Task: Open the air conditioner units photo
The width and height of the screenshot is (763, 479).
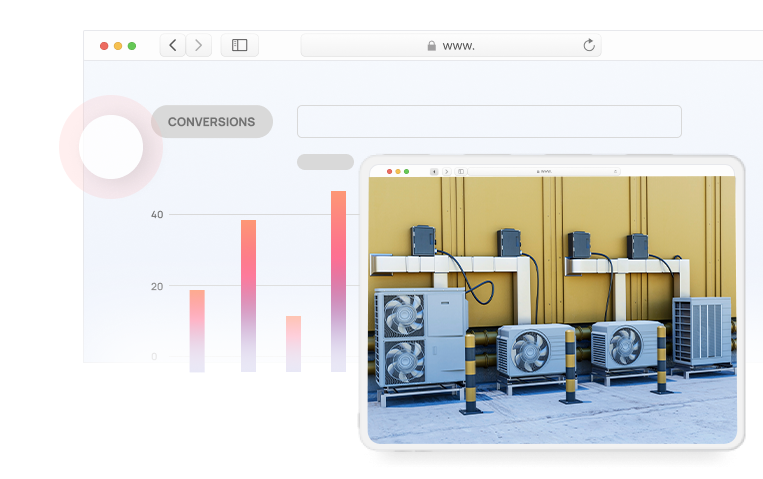Action: coord(552,310)
